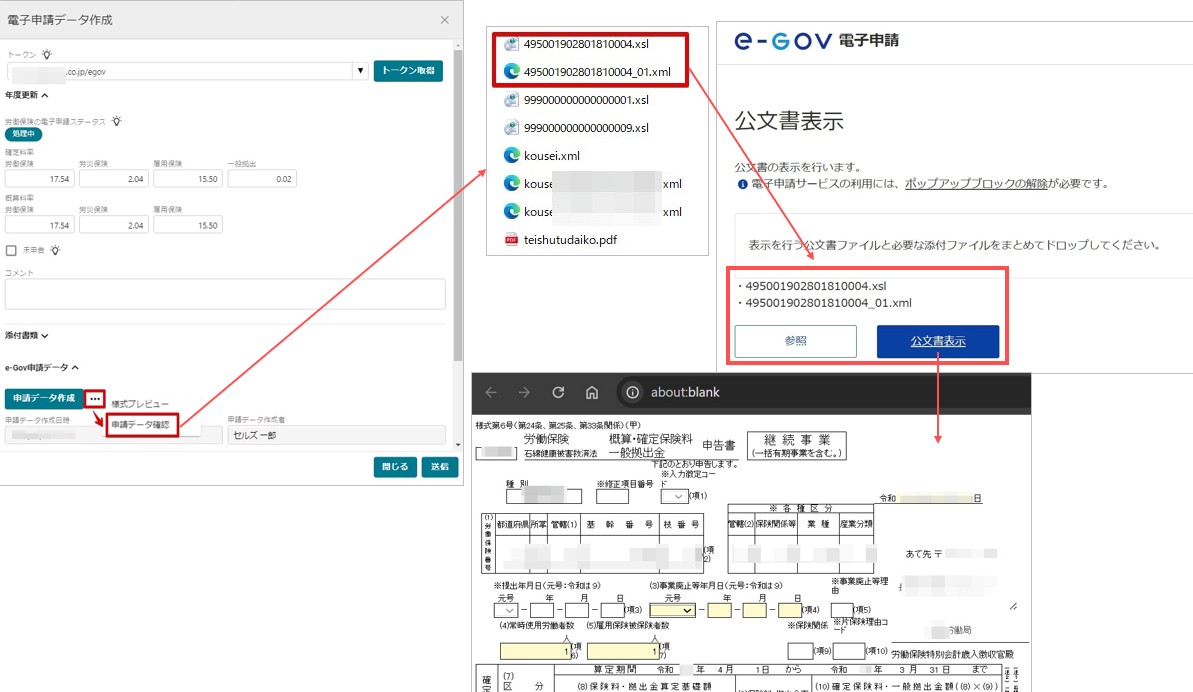Click the lightbulb icon next to 未申告

(55, 250)
